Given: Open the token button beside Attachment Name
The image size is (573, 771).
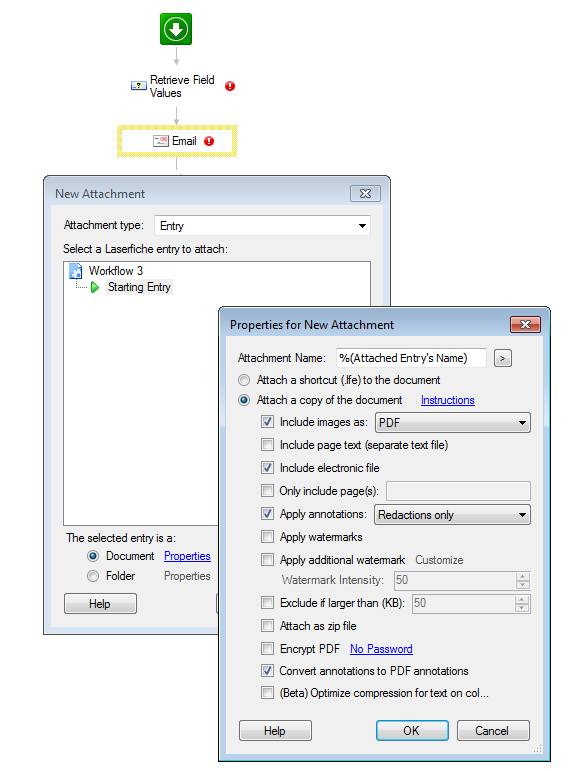Looking at the screenshot, I should coord(503,358).
